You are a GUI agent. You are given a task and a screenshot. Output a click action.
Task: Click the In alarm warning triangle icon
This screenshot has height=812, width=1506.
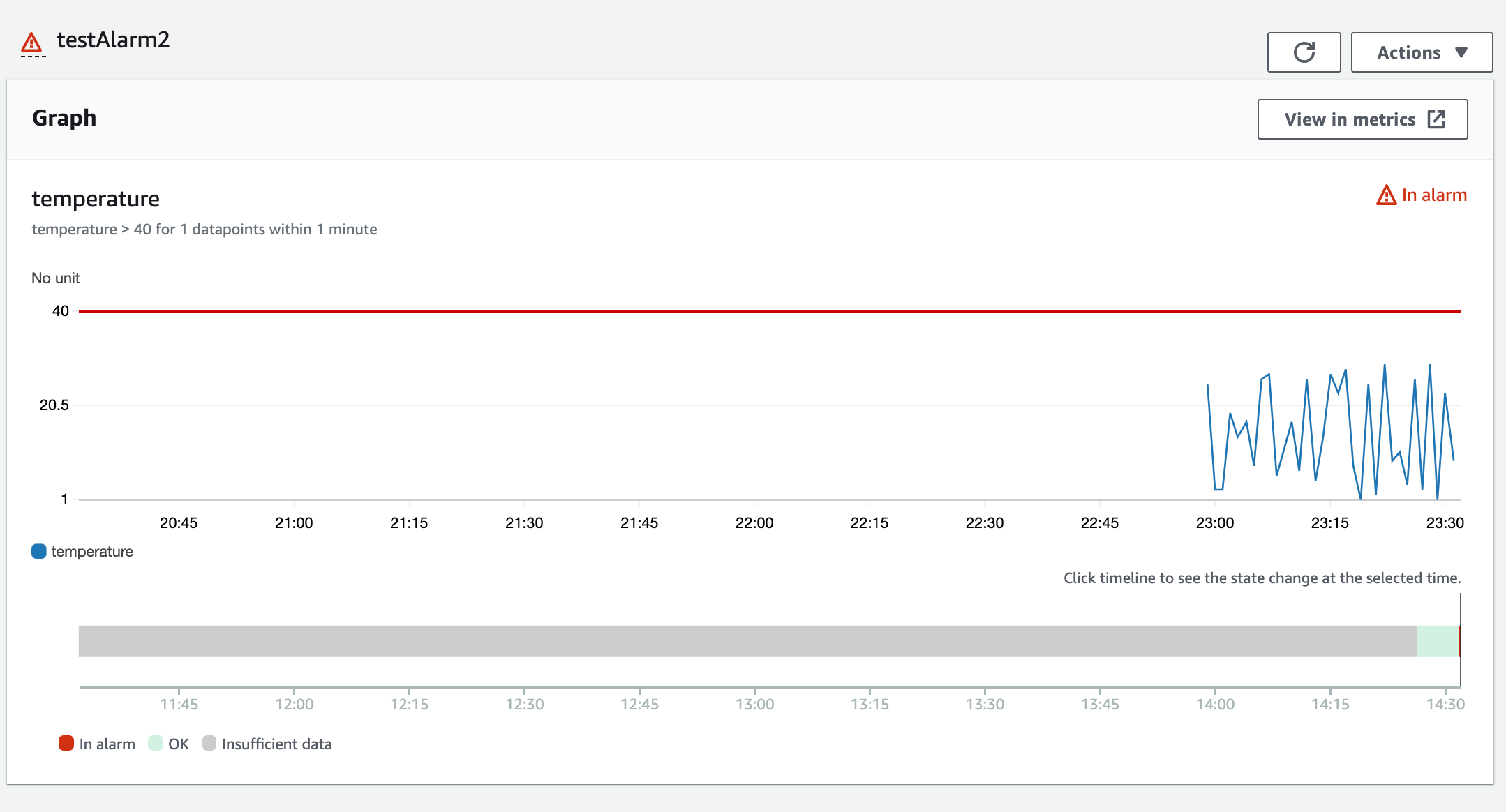[x=1386, y=195]
